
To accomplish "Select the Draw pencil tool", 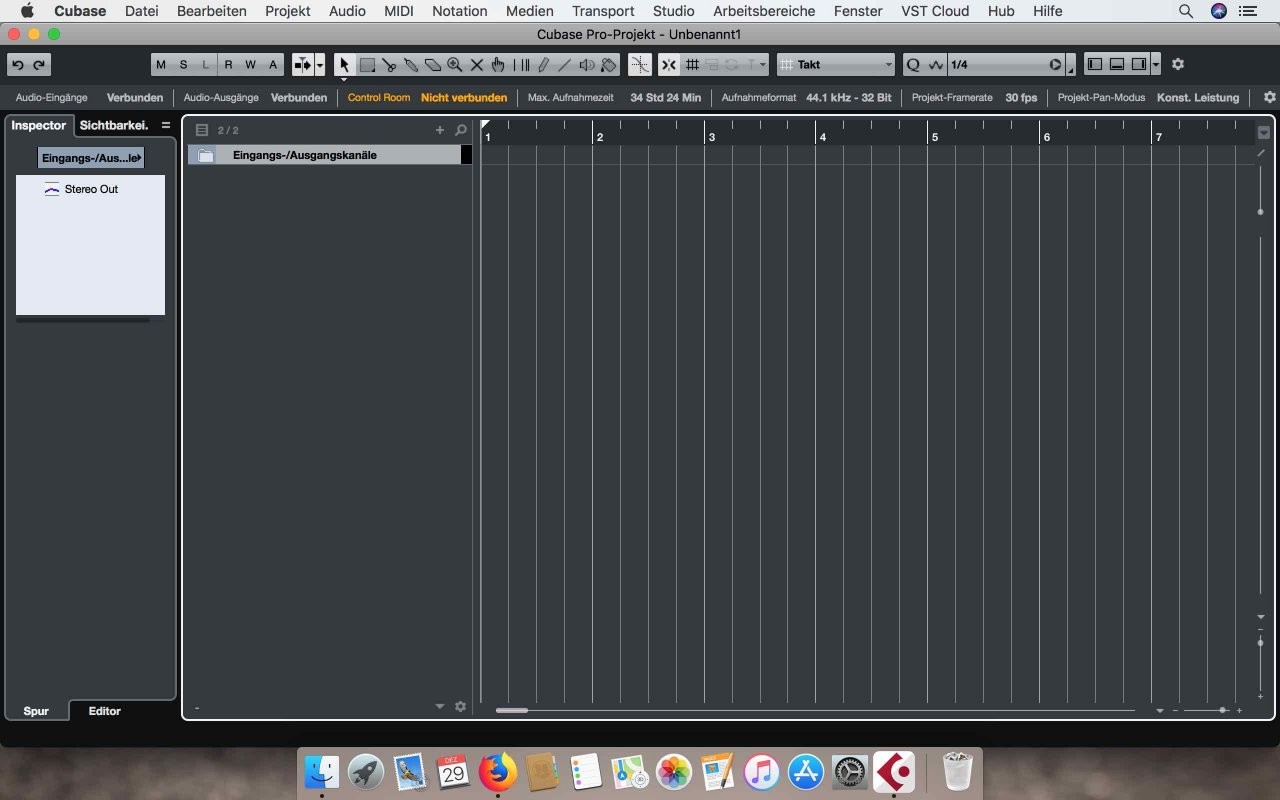I will coord(543,65).
